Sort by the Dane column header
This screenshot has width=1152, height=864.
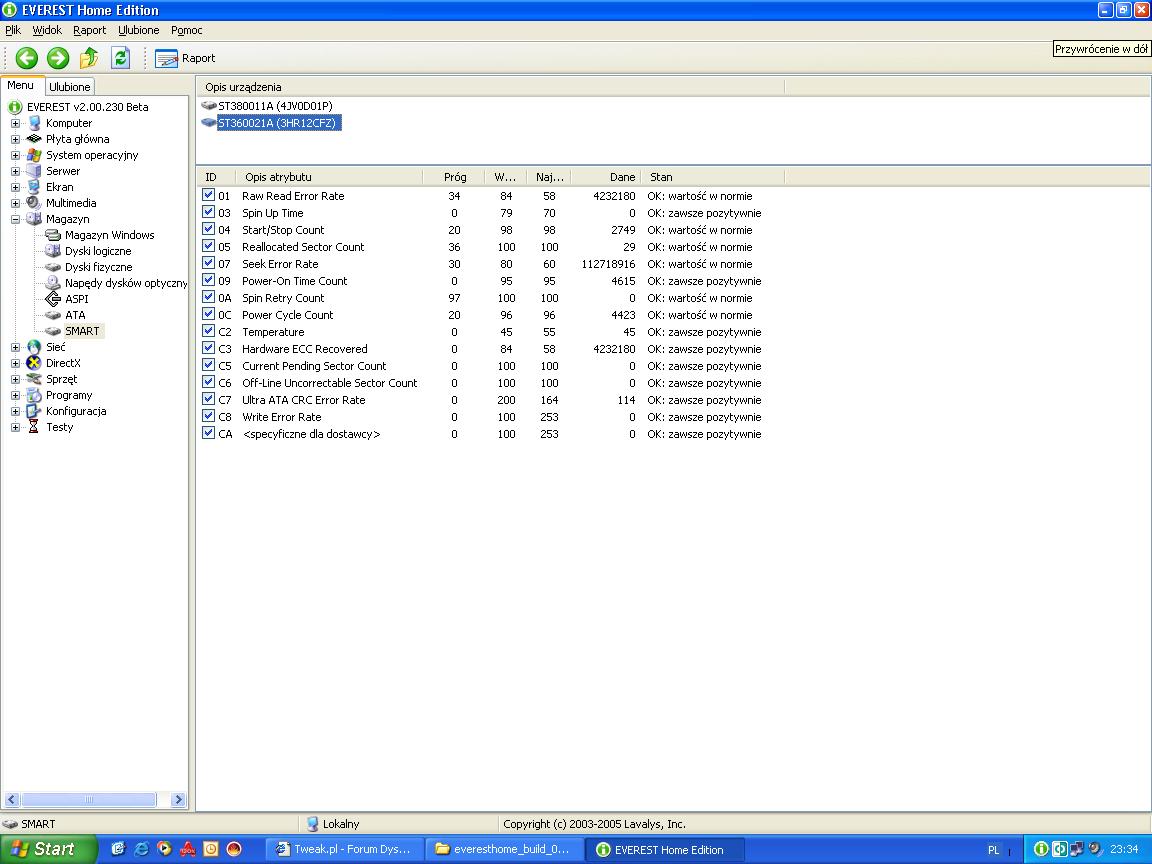(605, 177)
